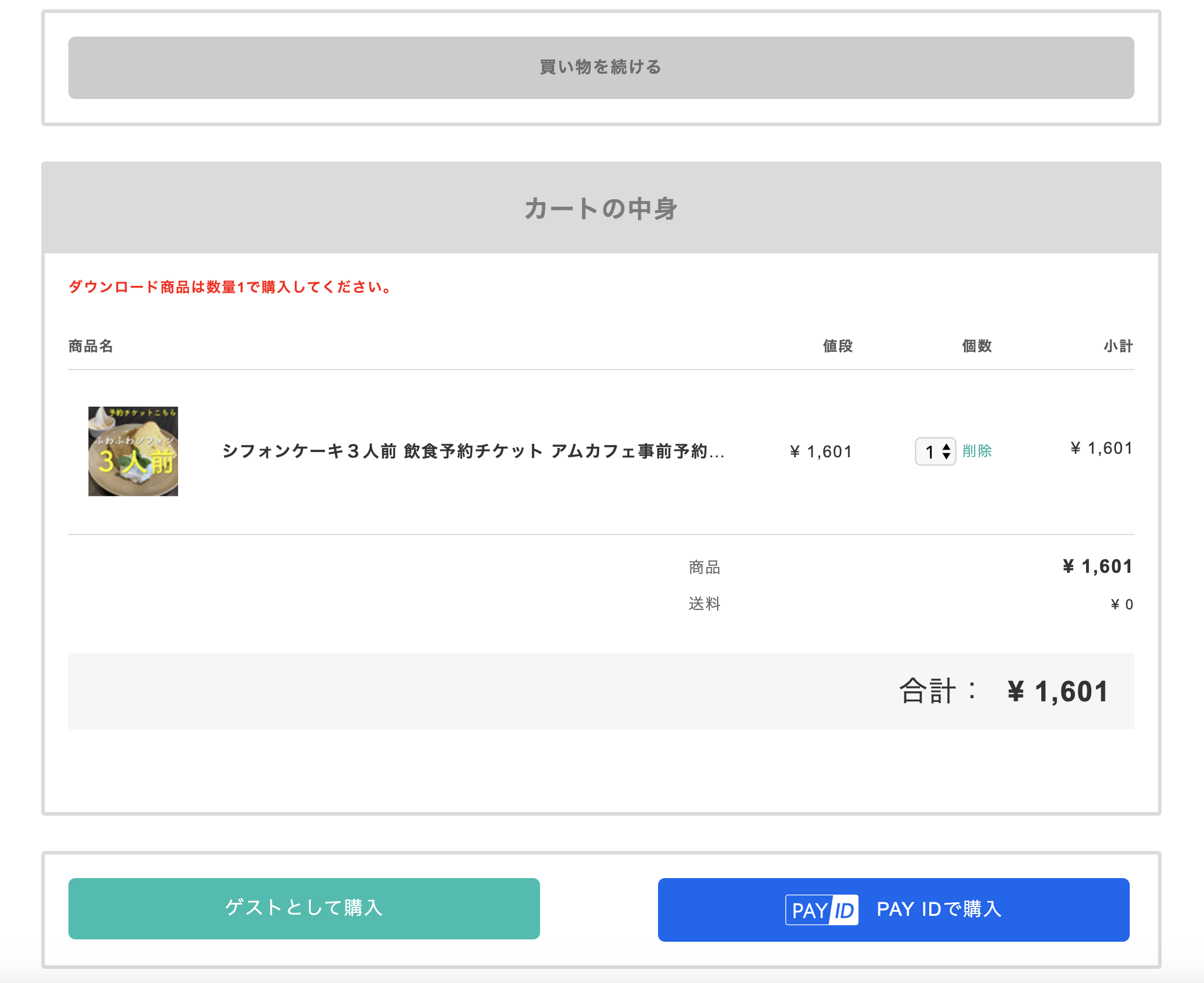The image size is (1204, 983).
Task: Click the item unit price ¥ 1,601
Action: coord(821,452)
